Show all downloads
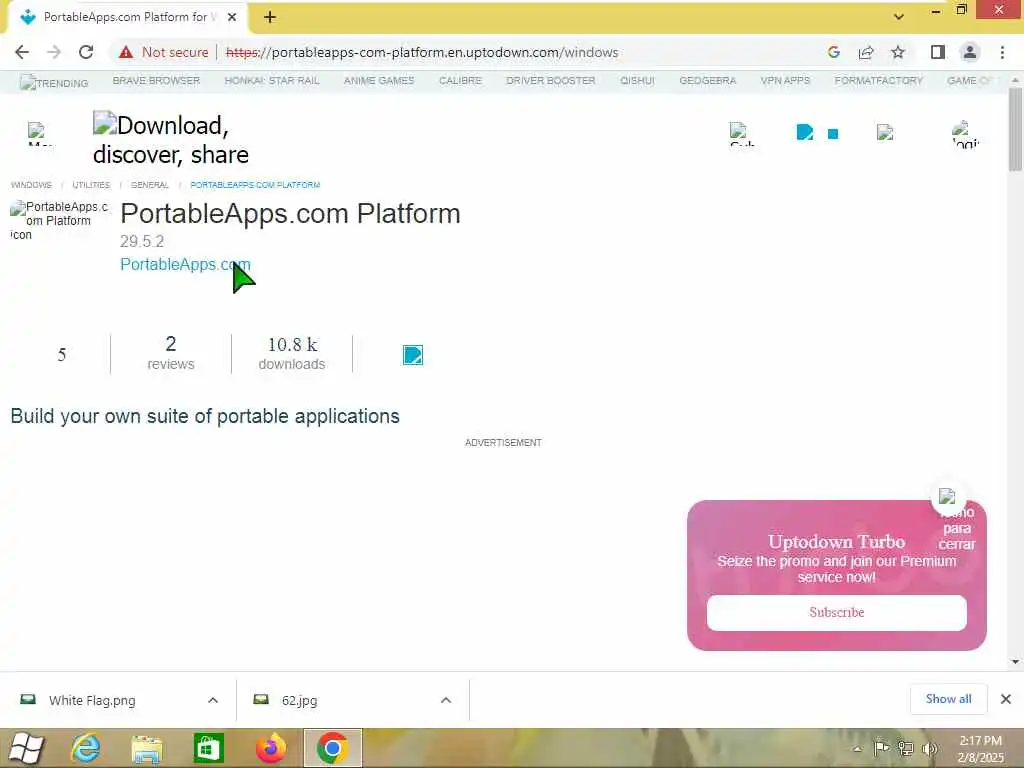Image resolution: width=1024 pixels, height=768 pixels. click(948, 699)
